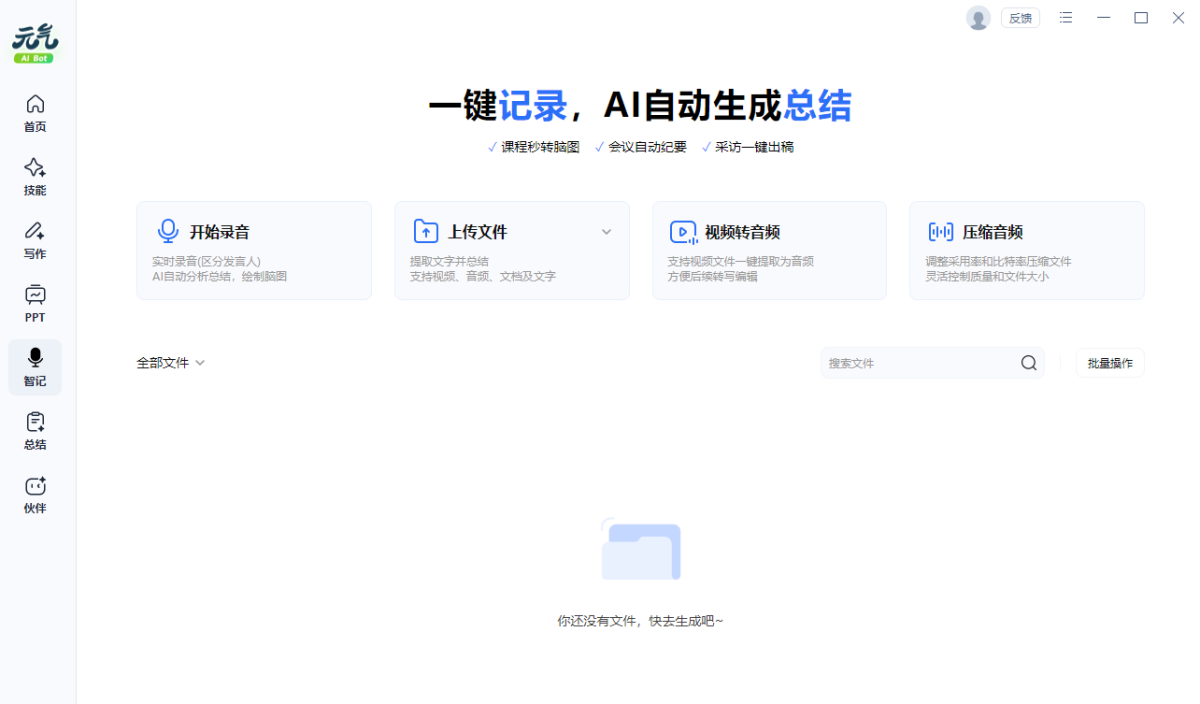
Task: Expand the 上传文件 dropdown arrow
Action: click(606, 232)
